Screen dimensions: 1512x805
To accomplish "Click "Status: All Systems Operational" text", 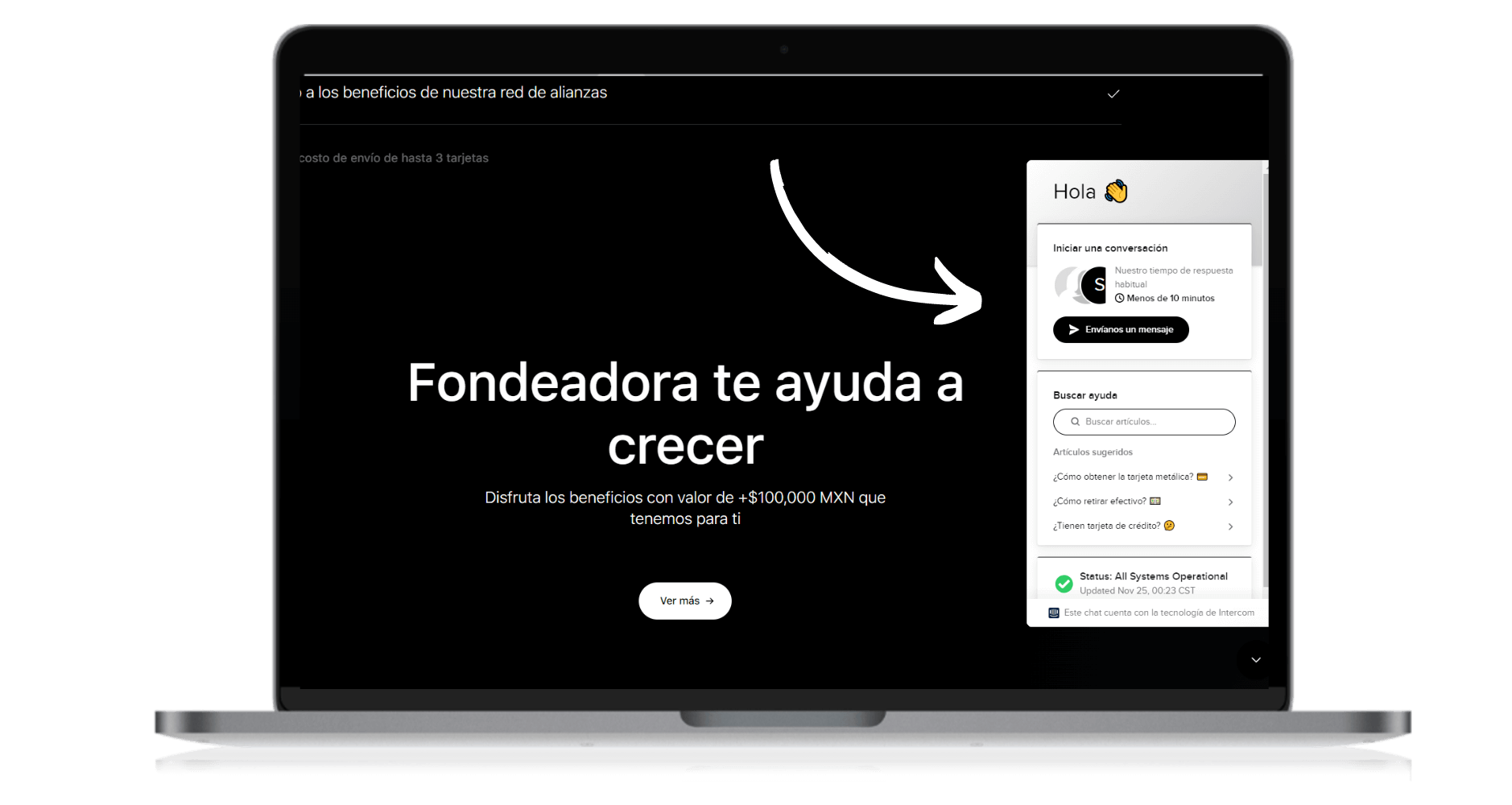I will (1154, 576).
